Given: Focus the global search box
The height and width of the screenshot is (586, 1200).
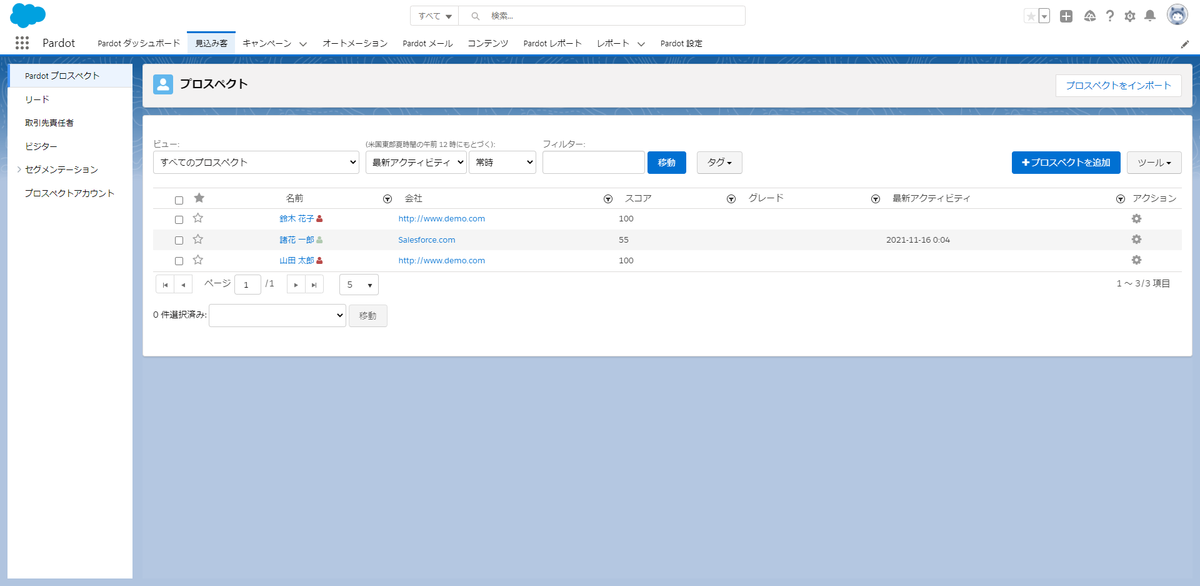Looking at the screenshot, I should pos(603,16).
